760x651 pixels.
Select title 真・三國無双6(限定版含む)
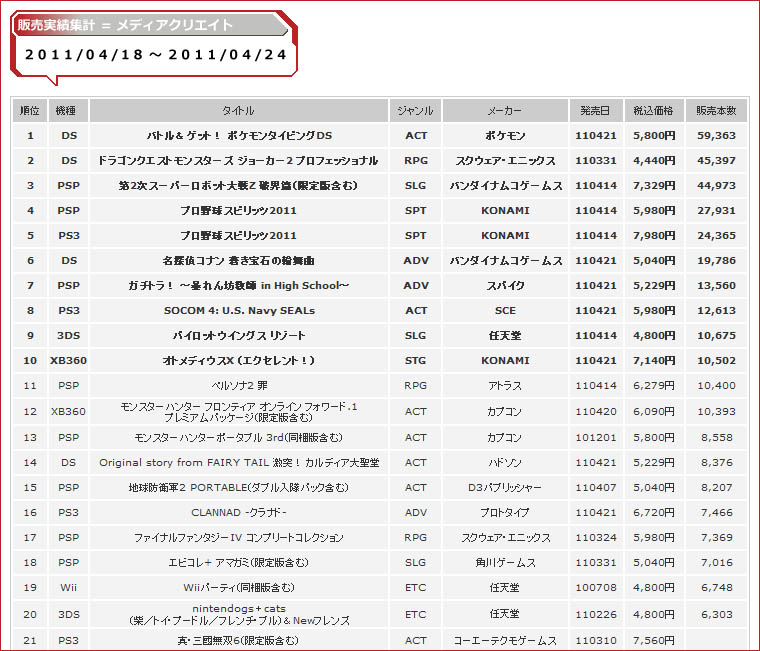pos(238,640)
